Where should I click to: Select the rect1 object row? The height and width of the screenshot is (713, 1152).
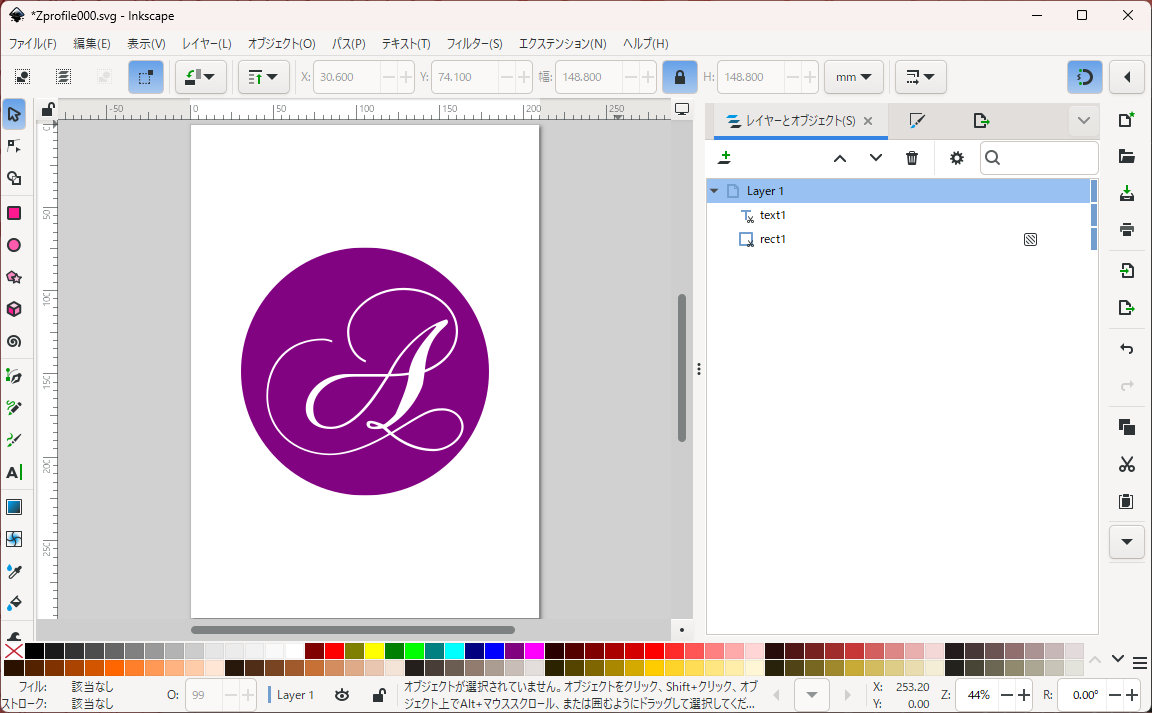point(898,240)
